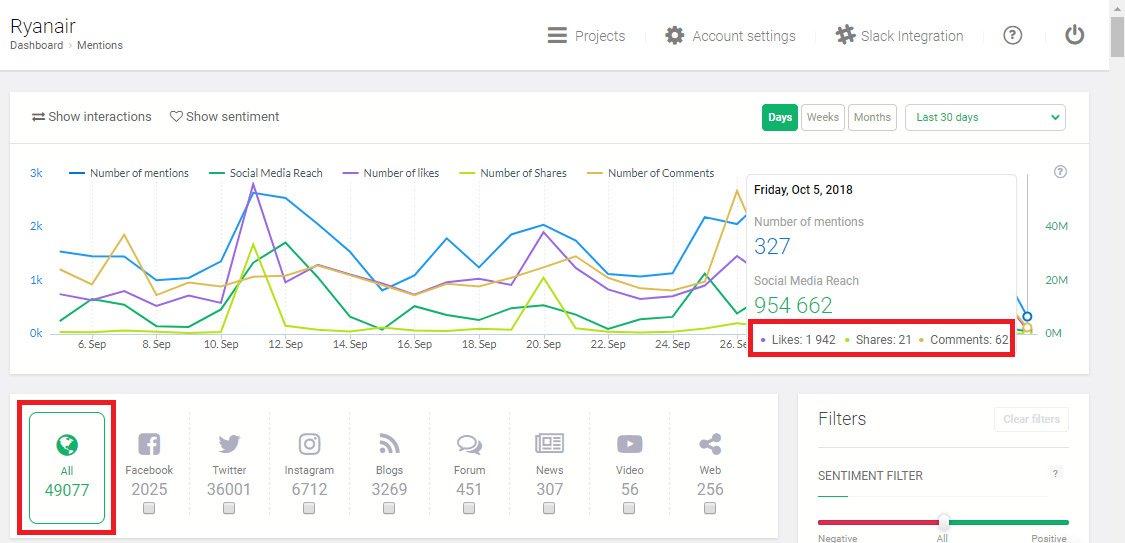Image resolution: width=1125 pixels, height=543 pixels.
Task: Open the Projects hamburger icon
Action: [557, 35]
